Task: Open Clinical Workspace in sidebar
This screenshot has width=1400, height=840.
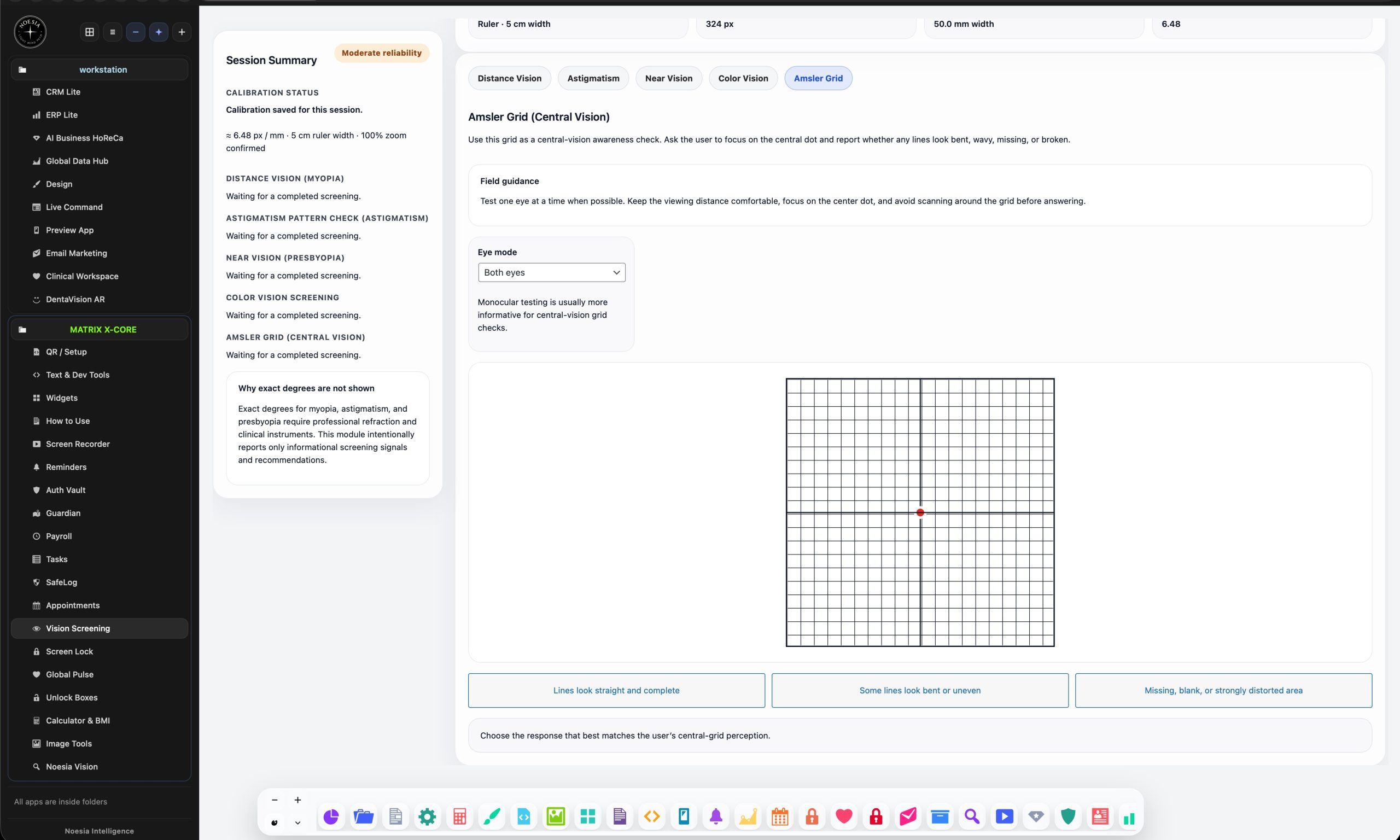Action: pos(100,276)
